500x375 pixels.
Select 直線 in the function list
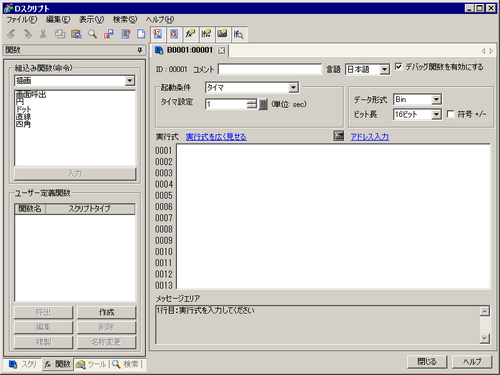(23, 117)
